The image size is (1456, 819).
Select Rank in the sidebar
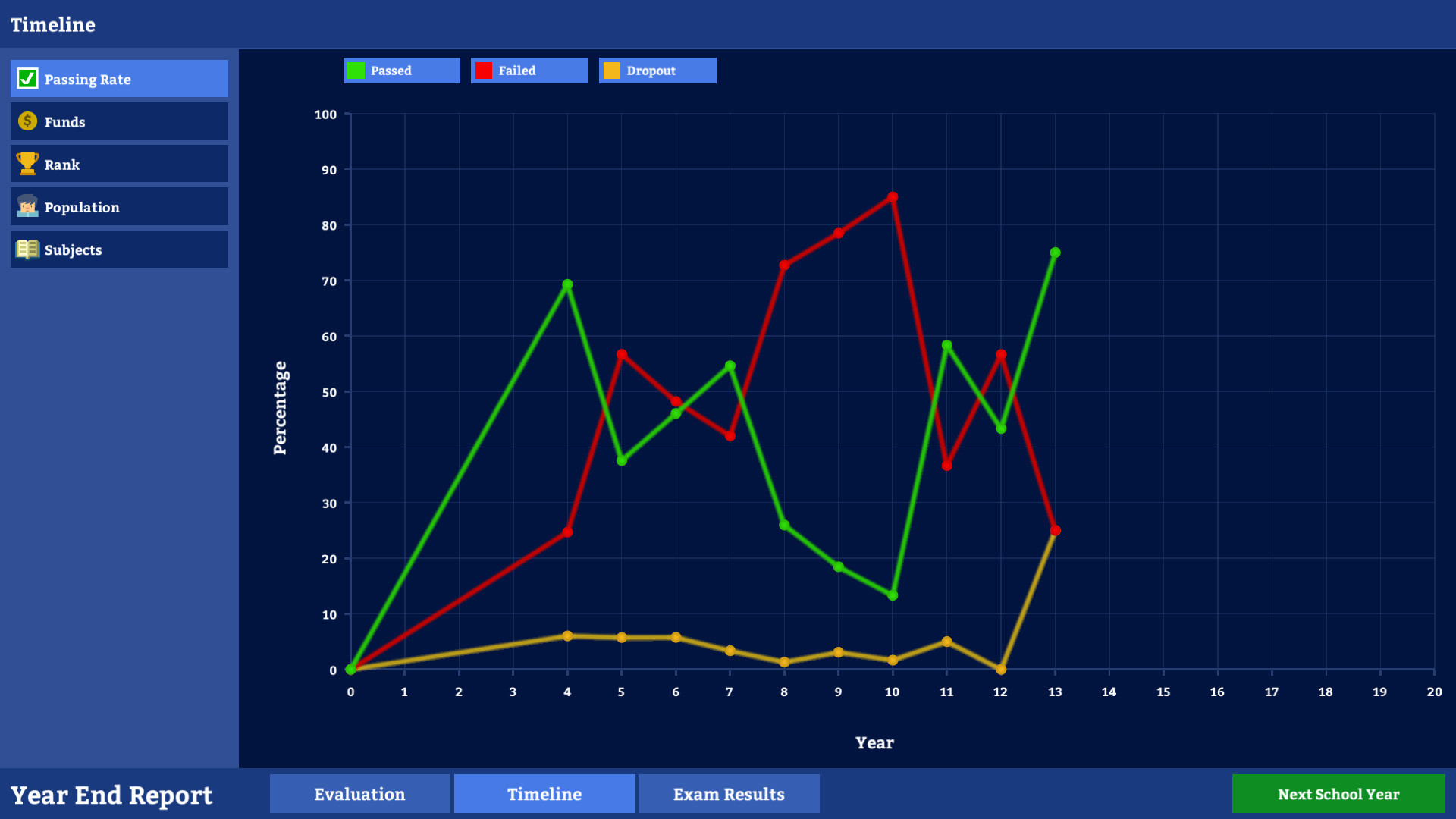point(118,164)
